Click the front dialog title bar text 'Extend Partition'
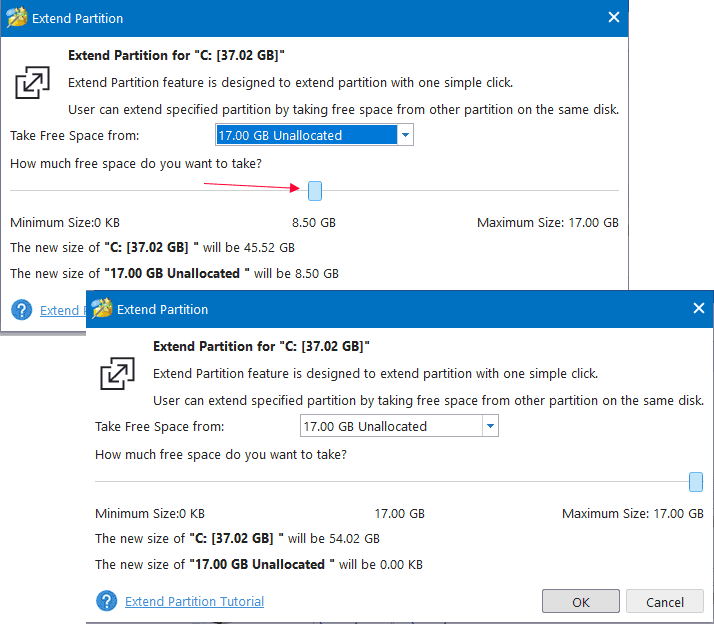Viewport: 714px width, 624px height. pyautogui.click(x=163, y=309)
